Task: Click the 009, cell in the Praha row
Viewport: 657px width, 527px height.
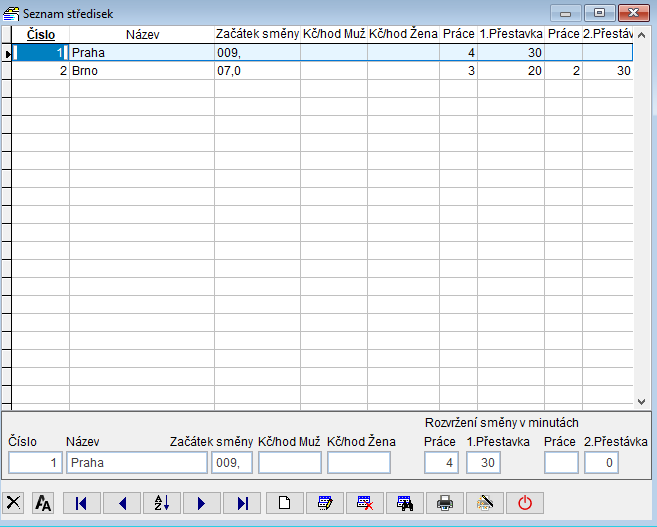Action: click(x=257, y=53)
